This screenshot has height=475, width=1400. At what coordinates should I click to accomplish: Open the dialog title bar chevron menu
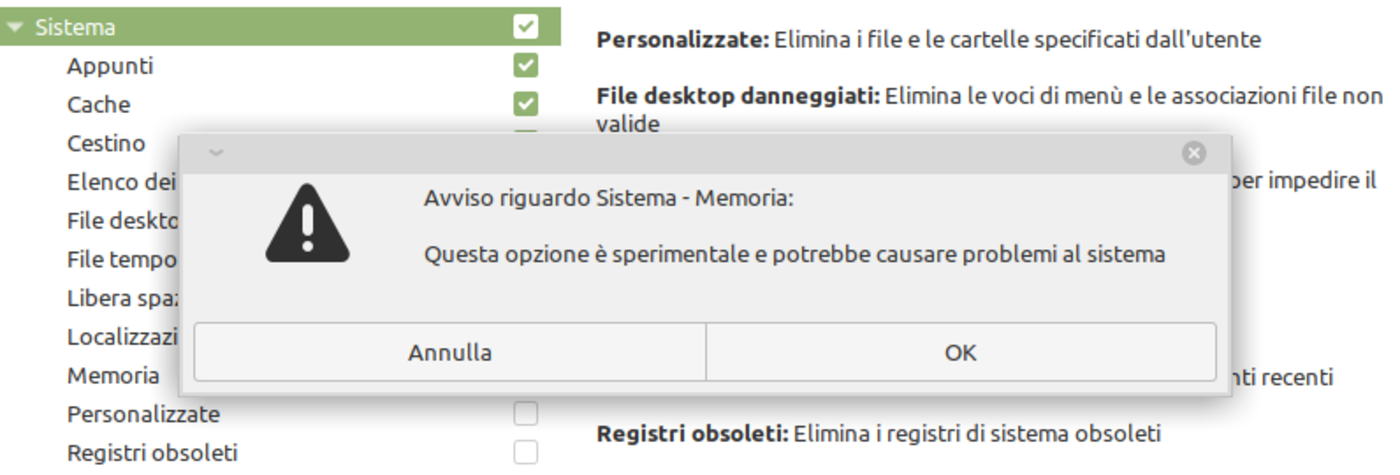click(216, 153)
